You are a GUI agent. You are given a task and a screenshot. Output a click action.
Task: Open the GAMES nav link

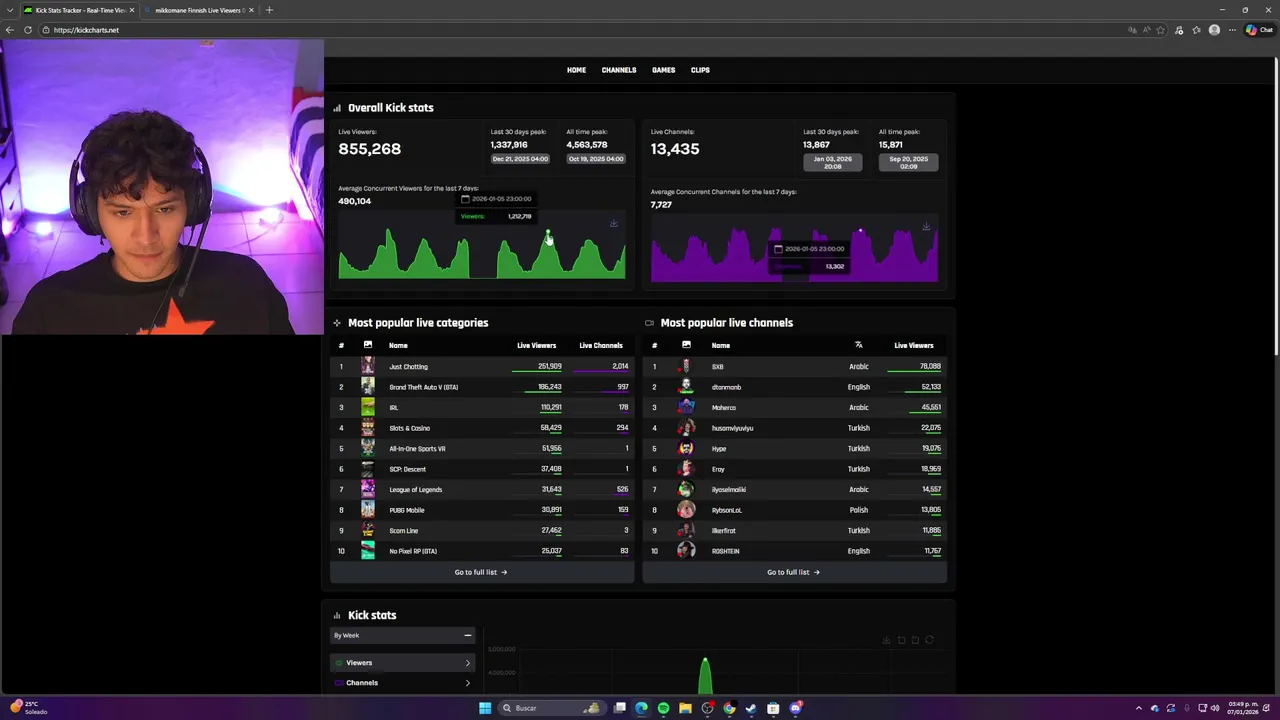663,70
